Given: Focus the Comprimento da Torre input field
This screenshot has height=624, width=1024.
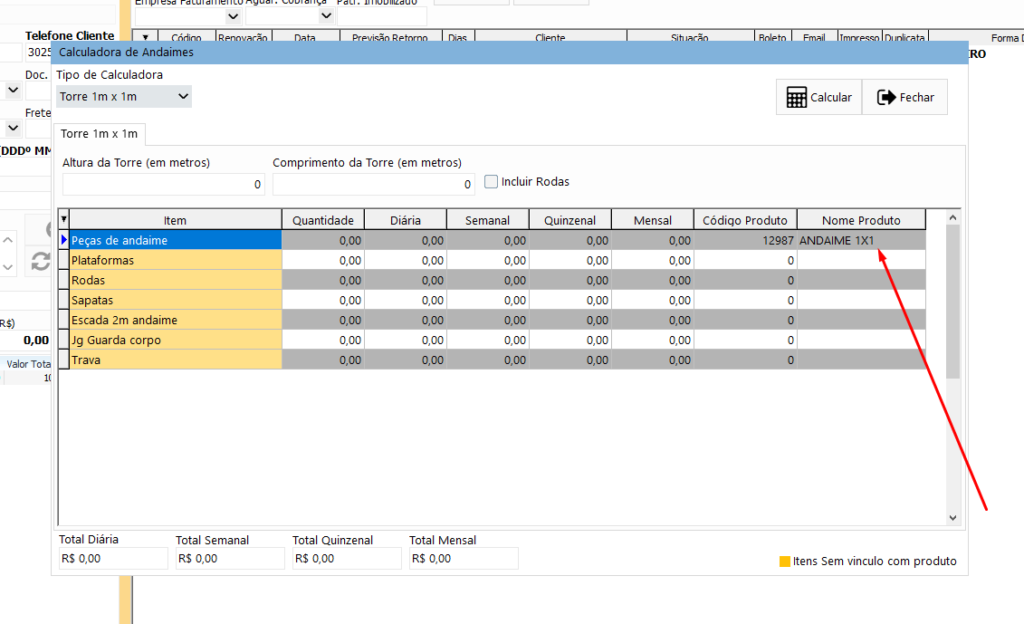Looking at the screenshot, I should coord(374,184).
